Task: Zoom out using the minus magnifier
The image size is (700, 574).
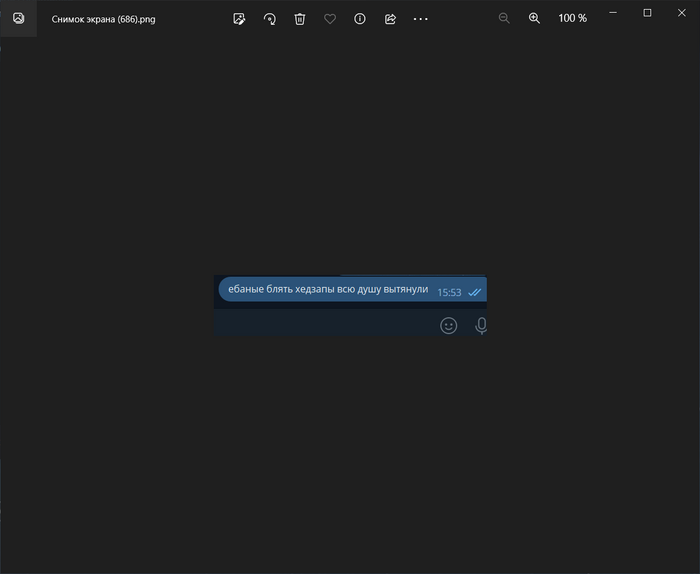Action: (x=504, y=18)
